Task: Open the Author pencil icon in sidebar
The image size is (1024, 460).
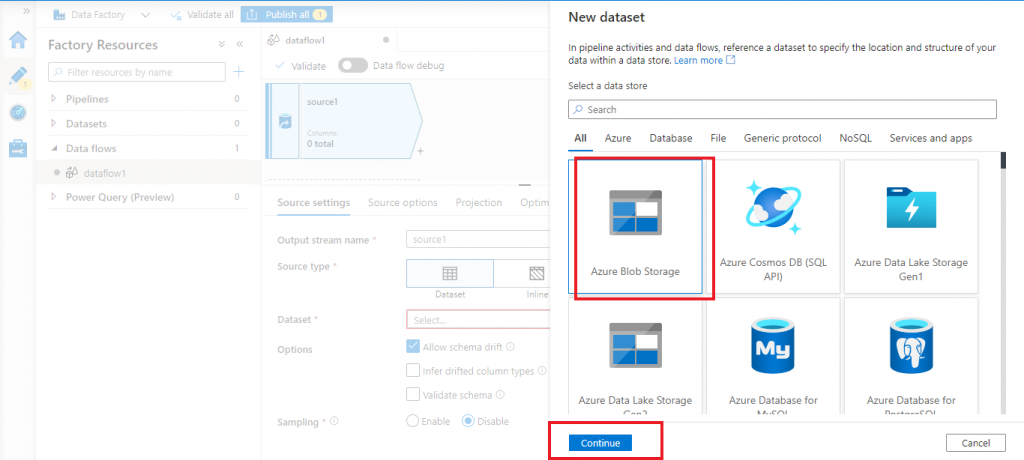Action: 18,76
